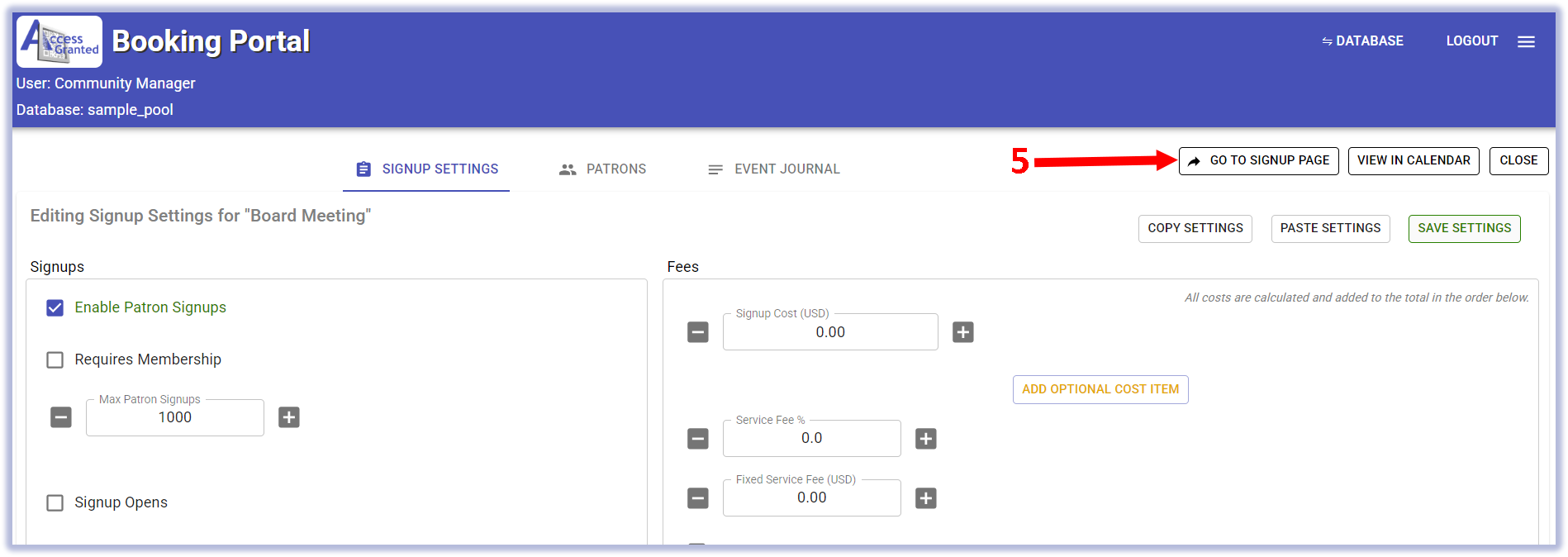Click the Access Granted logo
Screen dimensions: 1568x557
pyautogui.click(x=59, y=41)
